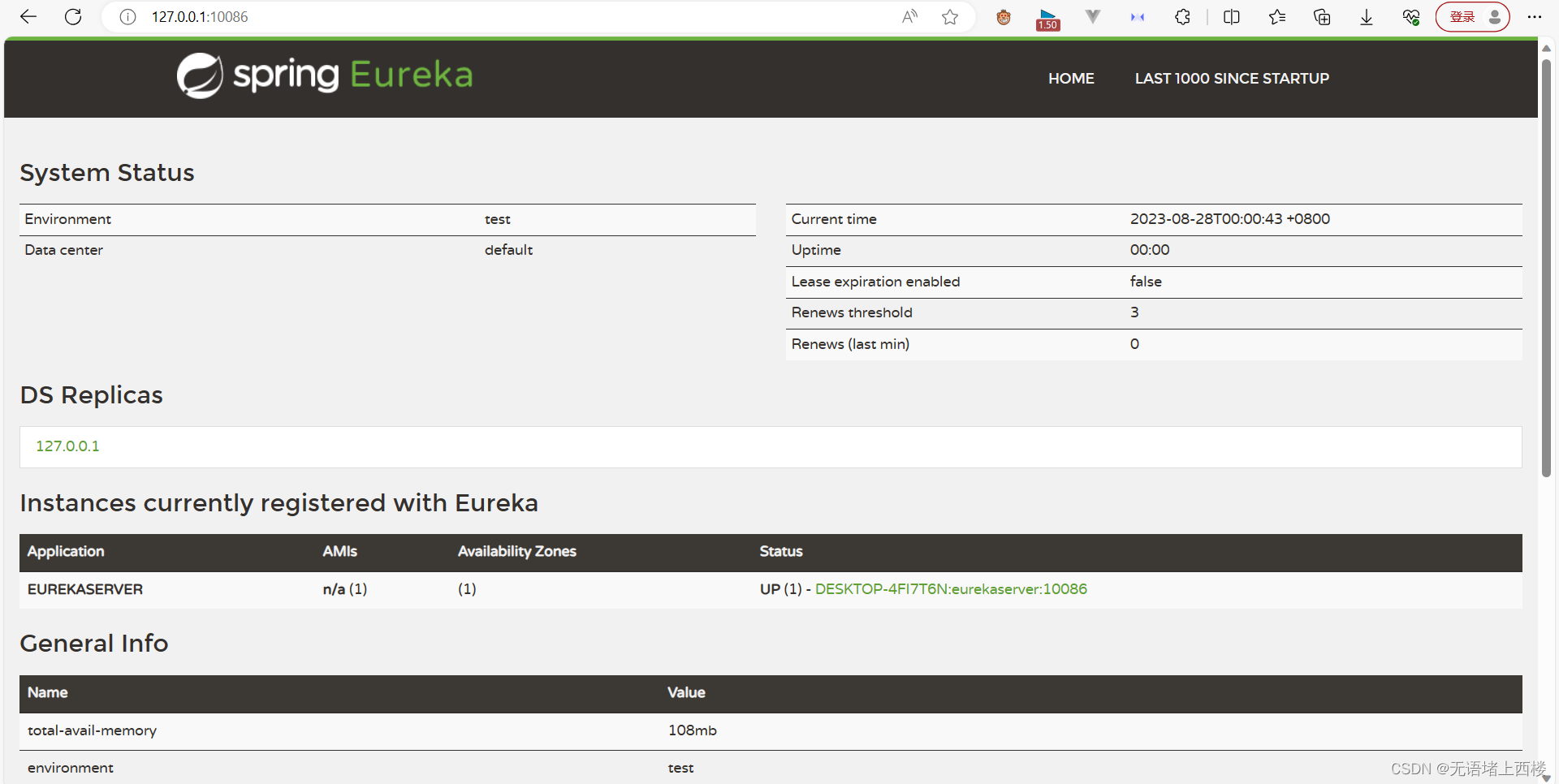The image size is (1559, 784).
Task: Add this page to favorites with star
Action: coord(950,17)
